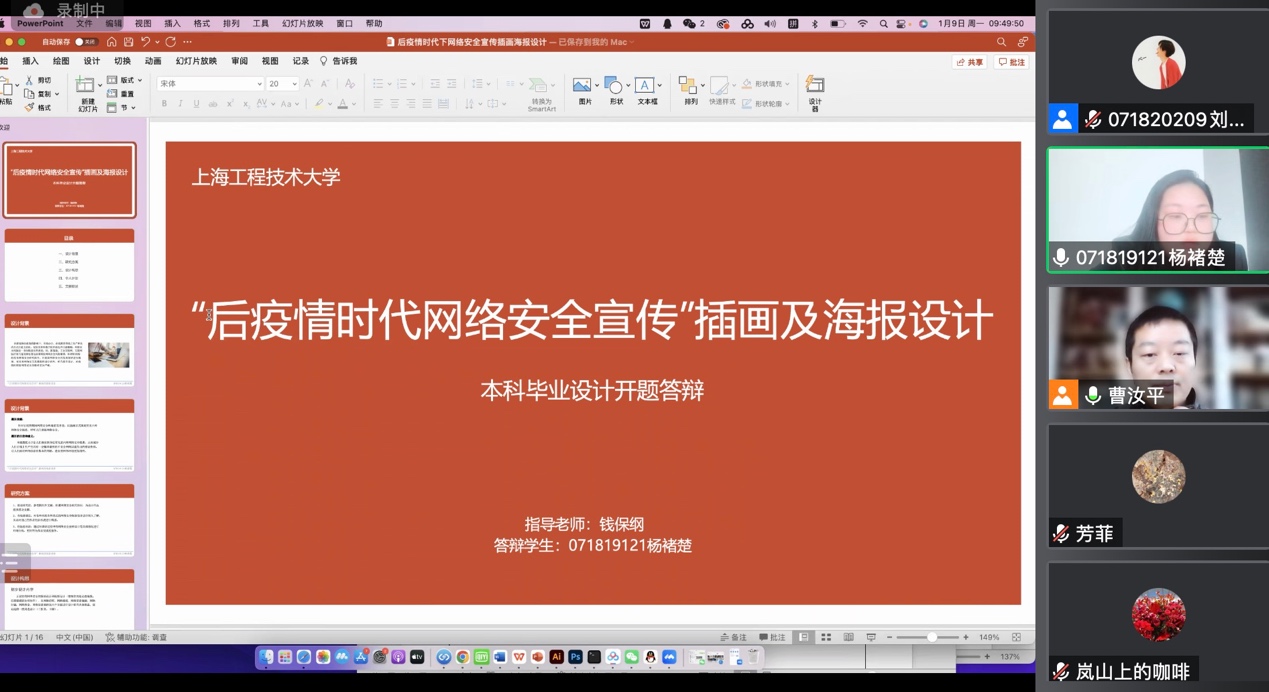This screenshot has width=1269, height=692.
Task: Open the Design (设计) ribbon tab
Action: coord(91,61)
